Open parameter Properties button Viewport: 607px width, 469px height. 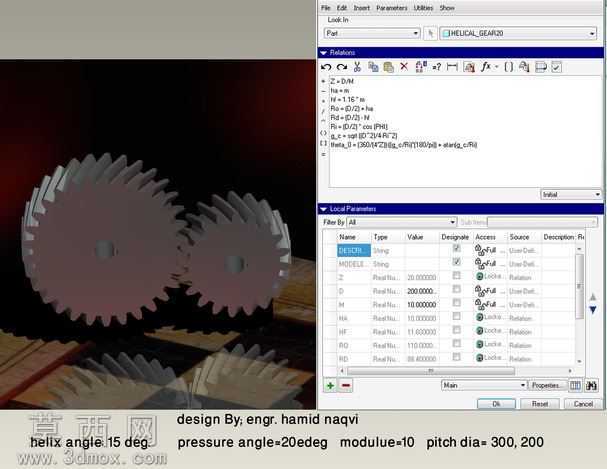(x=546, y=385)
